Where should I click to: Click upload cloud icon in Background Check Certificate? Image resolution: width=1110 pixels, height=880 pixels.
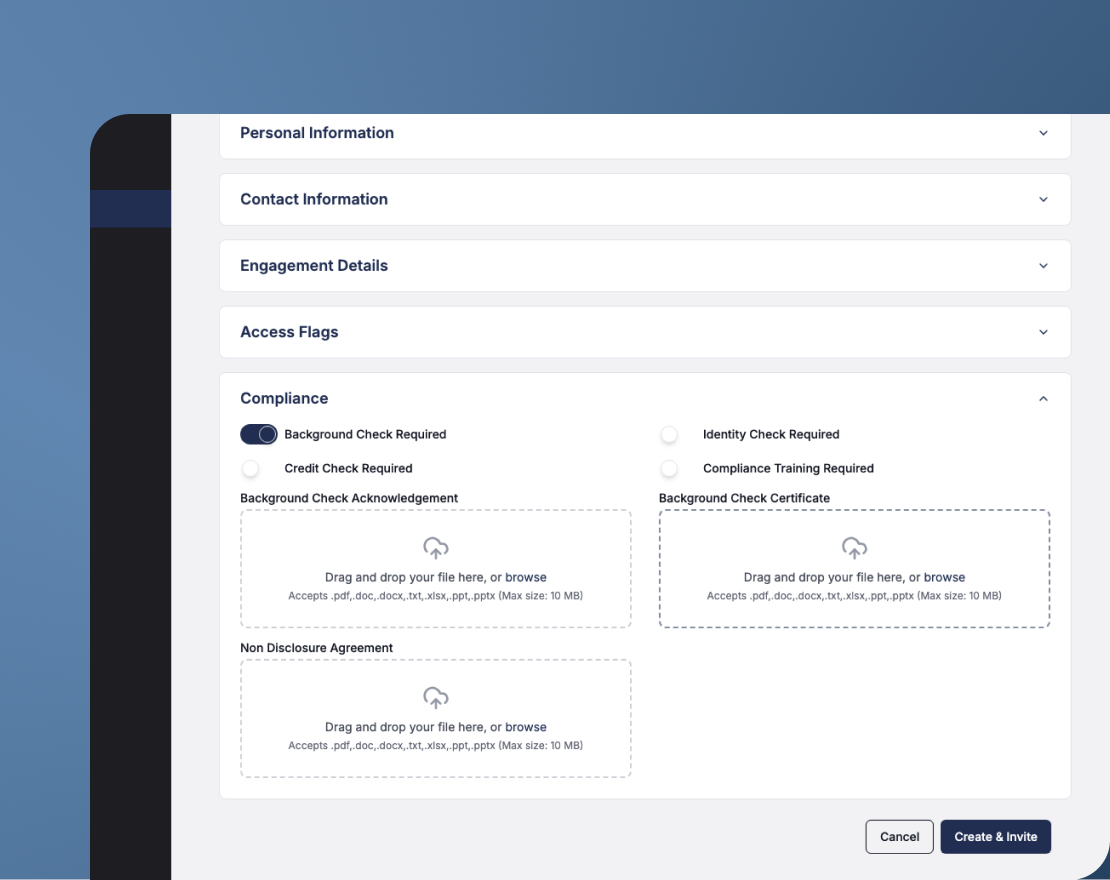pyautogui.click(x=854, y=548)
